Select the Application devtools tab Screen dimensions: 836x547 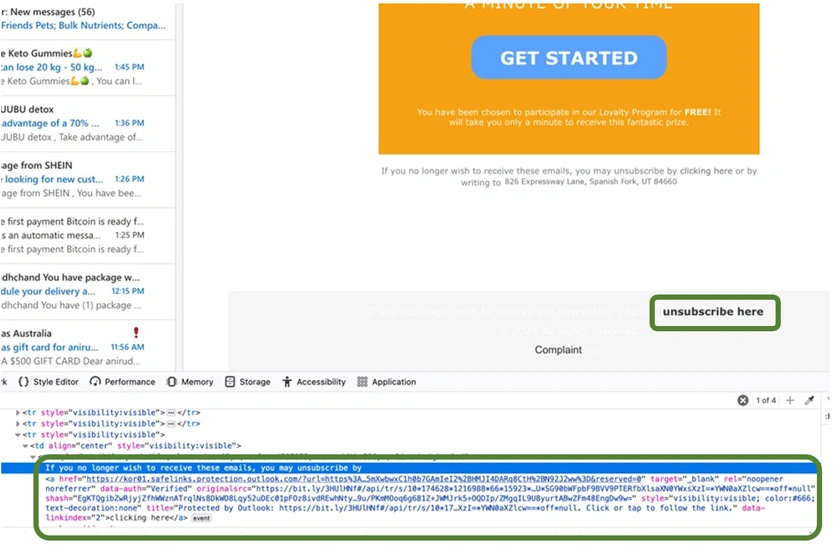point(387,382)
